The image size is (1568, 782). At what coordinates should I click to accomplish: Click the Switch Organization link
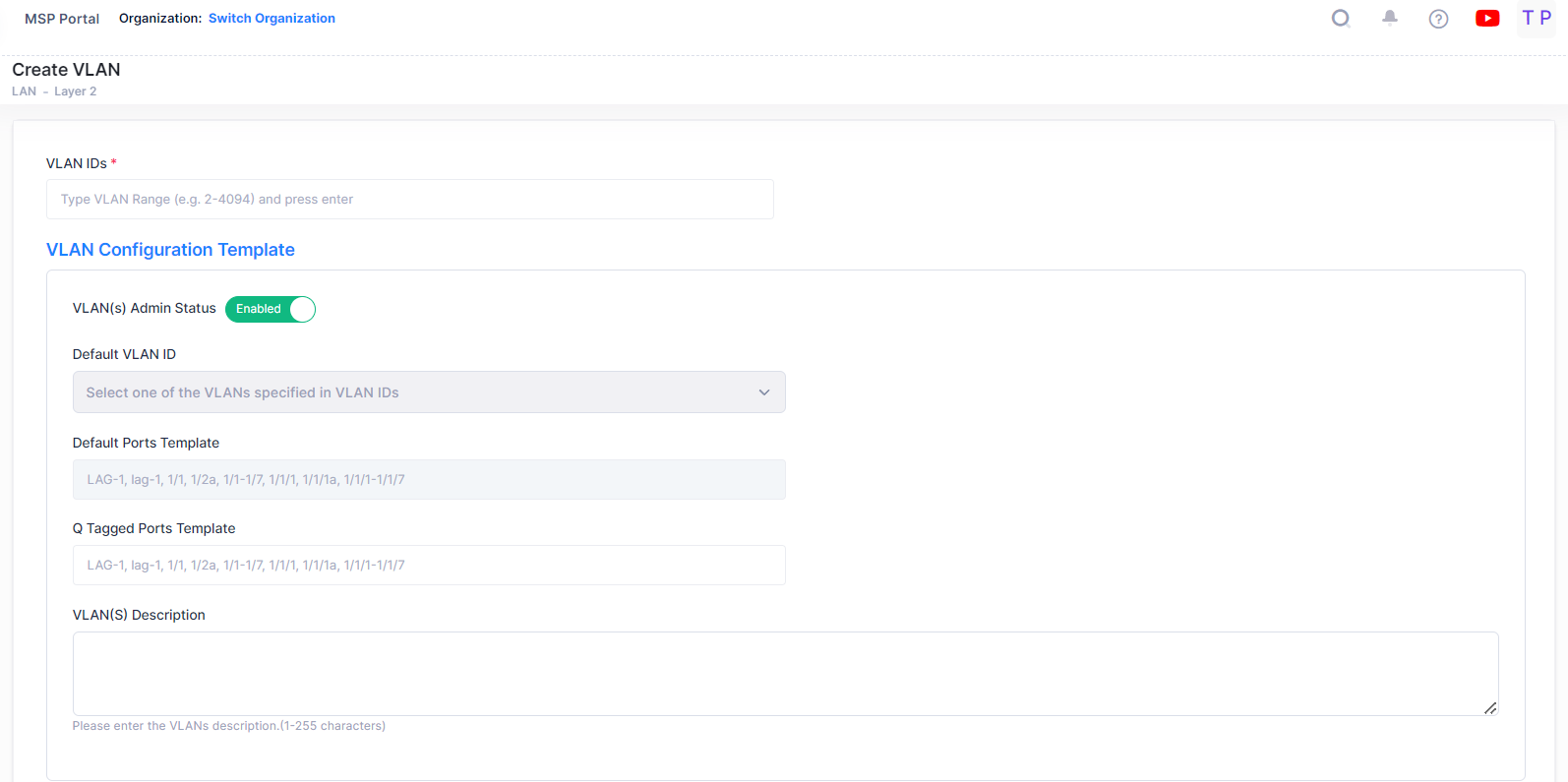pyautogui.click(x=271, y=18)
